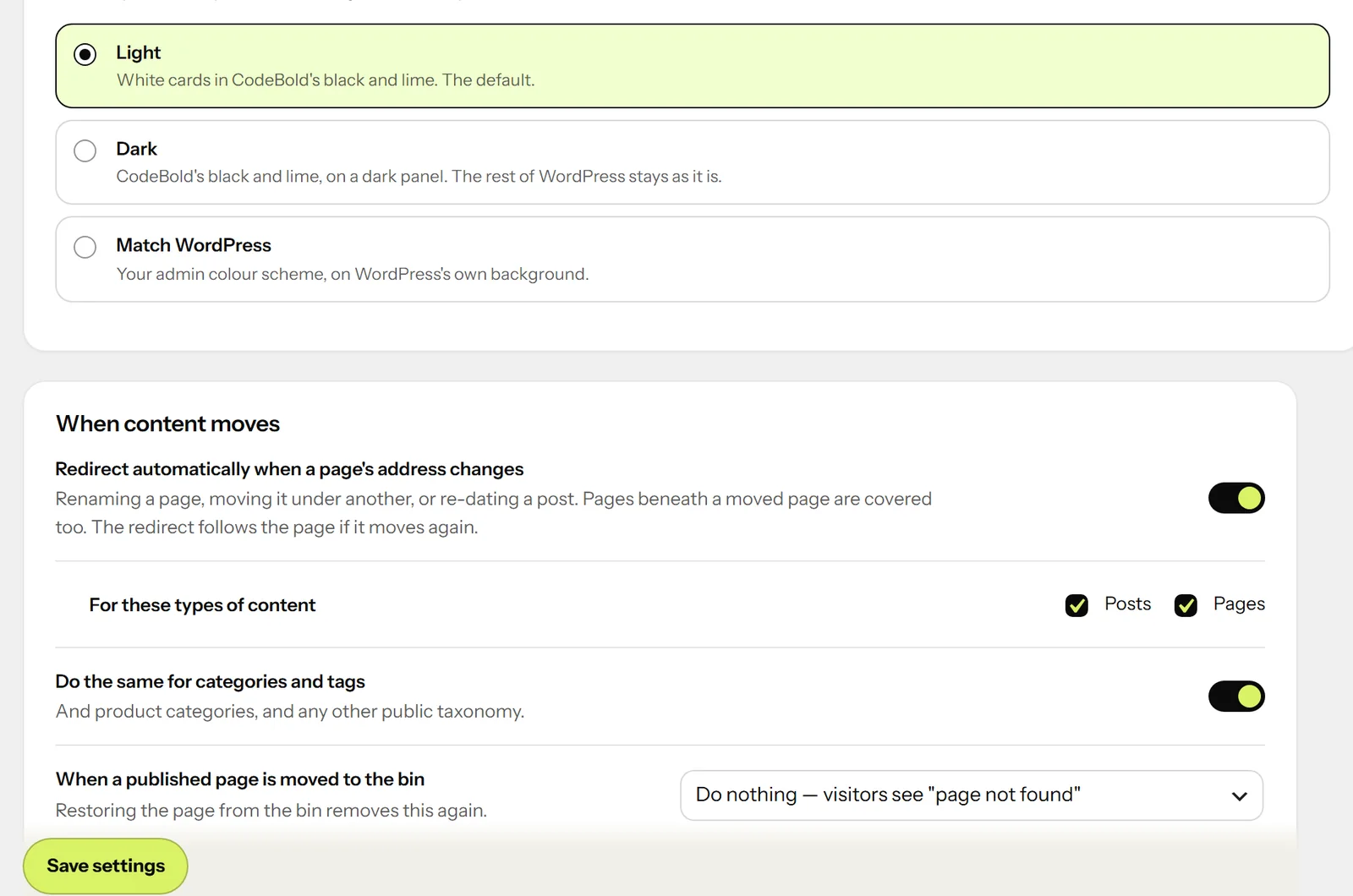Click the 'For these types of content' label
Viewport: 1353px width, 896px height.
click(x=202, y=605)
